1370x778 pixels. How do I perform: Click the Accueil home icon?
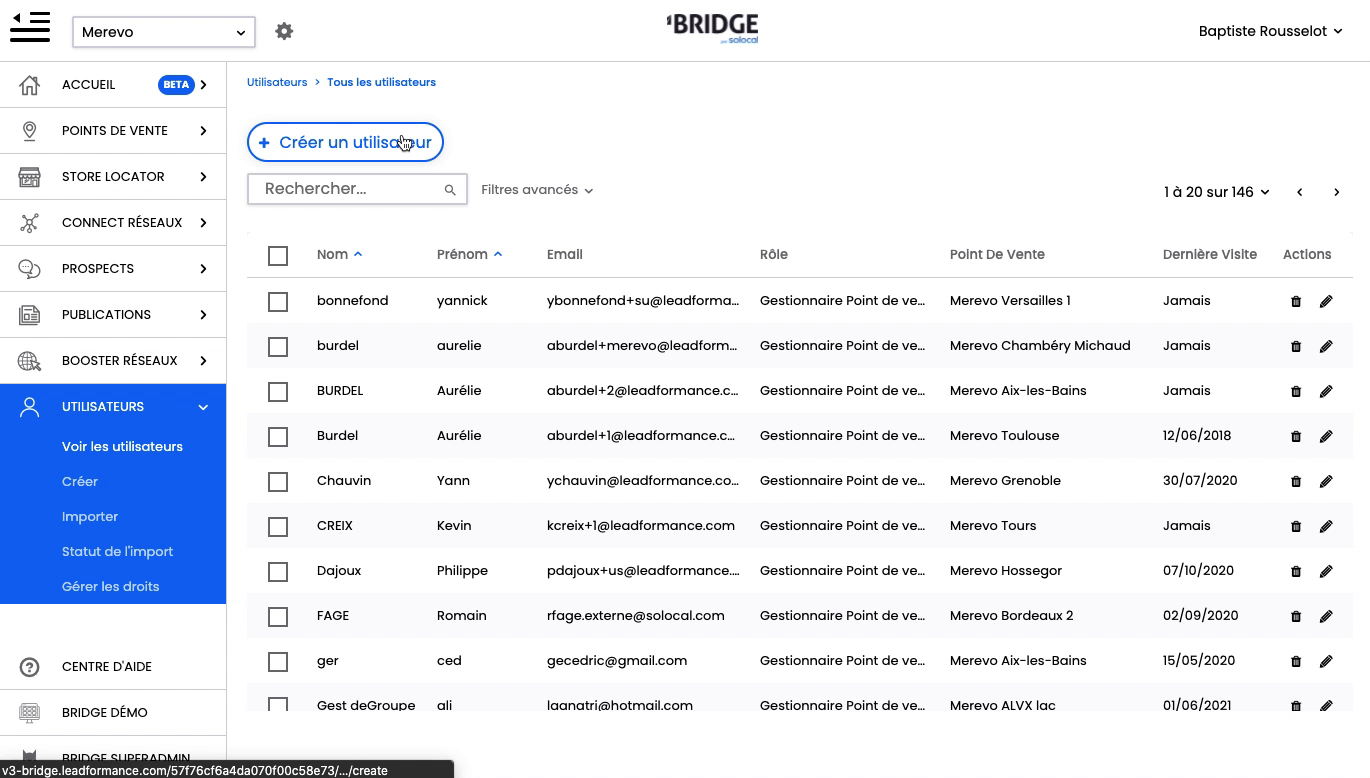(x=30, y=85)
